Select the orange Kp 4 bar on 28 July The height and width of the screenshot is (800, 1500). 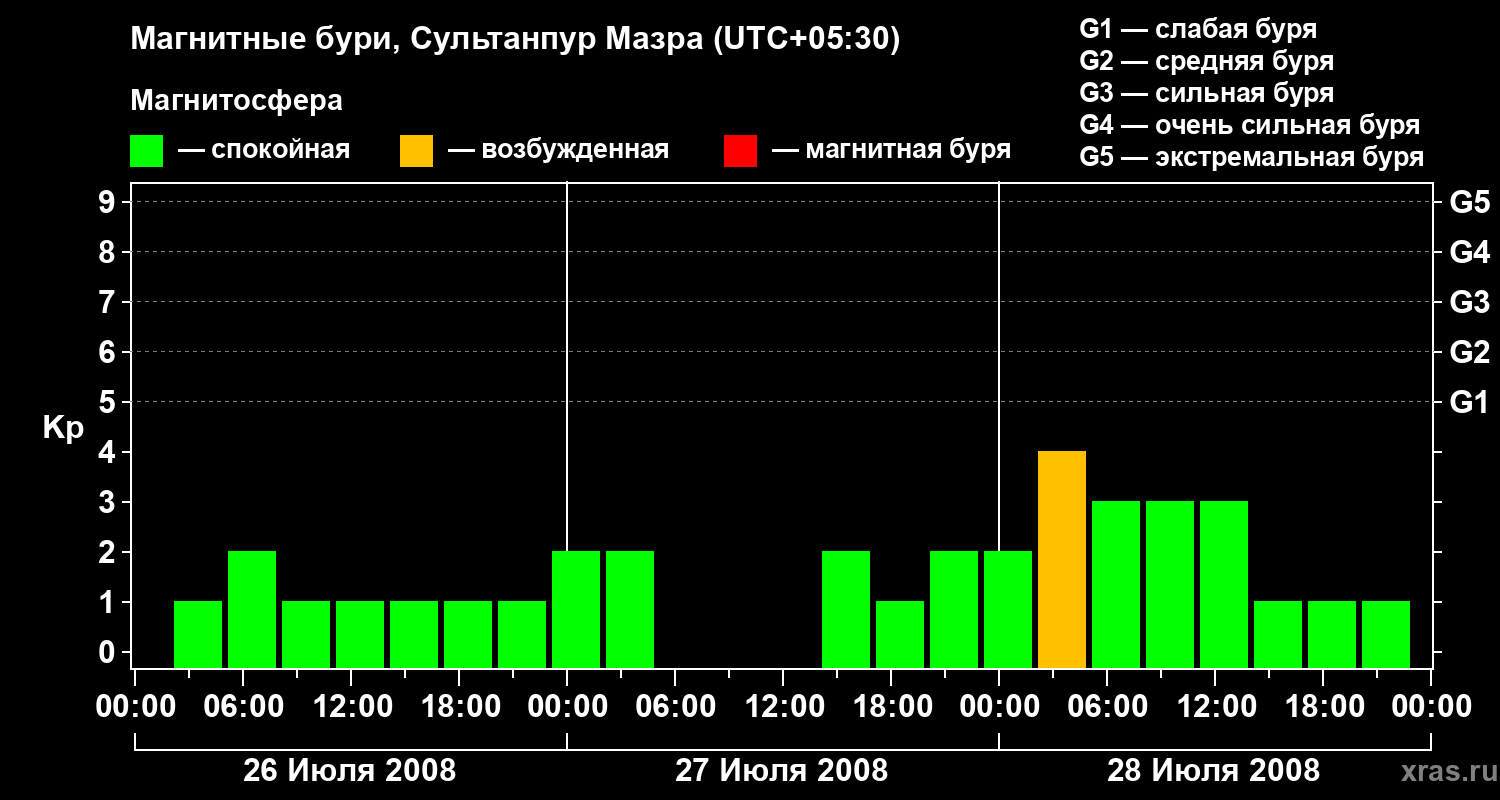(1062, 560)
